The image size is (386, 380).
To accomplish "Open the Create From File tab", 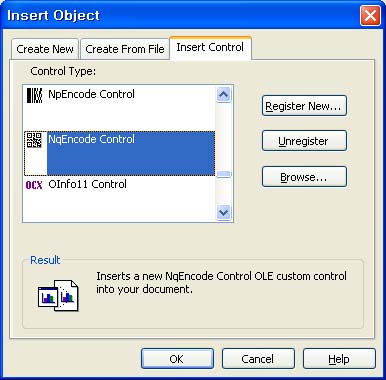I will [125, 49].
